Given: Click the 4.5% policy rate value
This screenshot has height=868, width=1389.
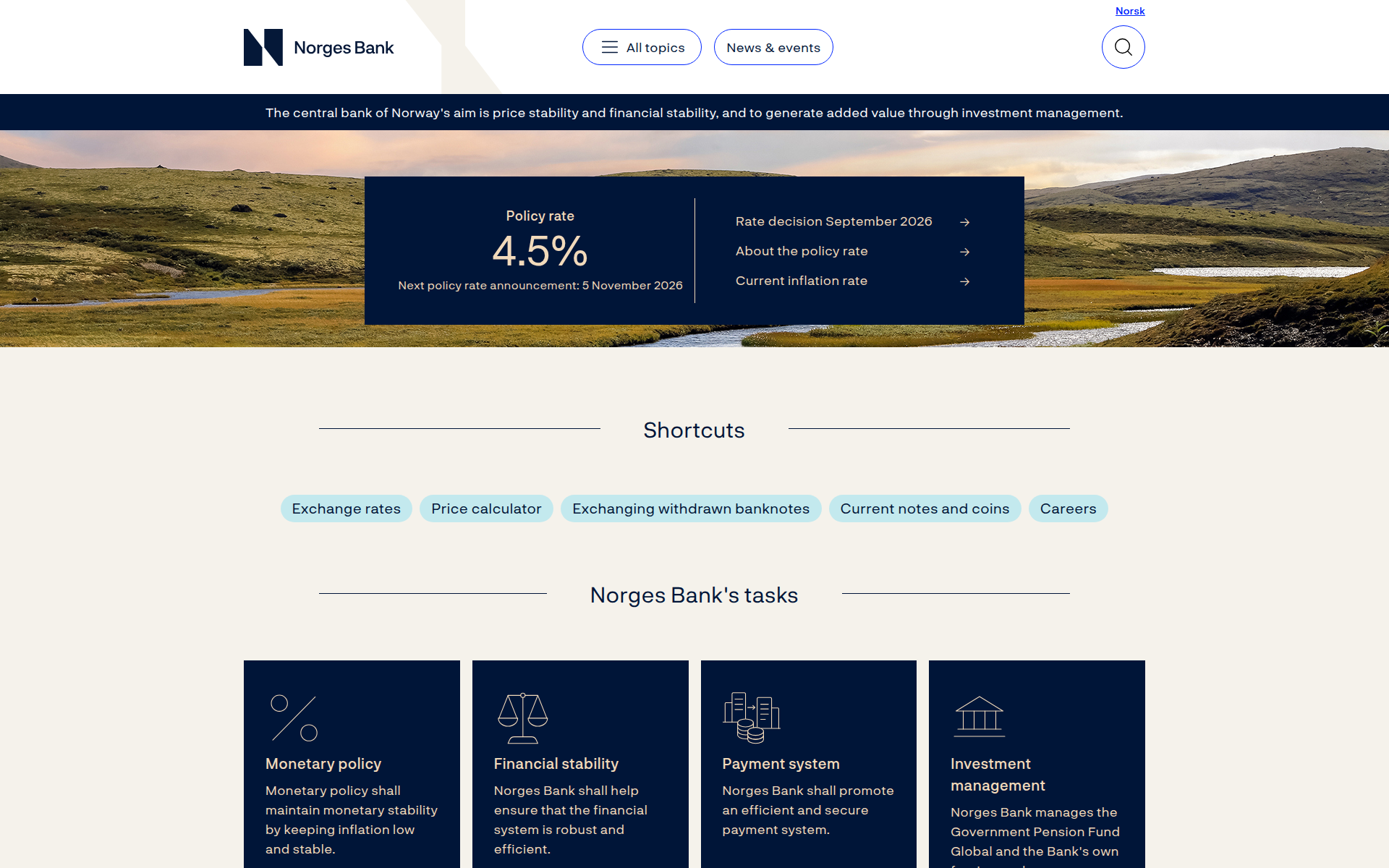Looking at the screenshot, I should [540, 251].
